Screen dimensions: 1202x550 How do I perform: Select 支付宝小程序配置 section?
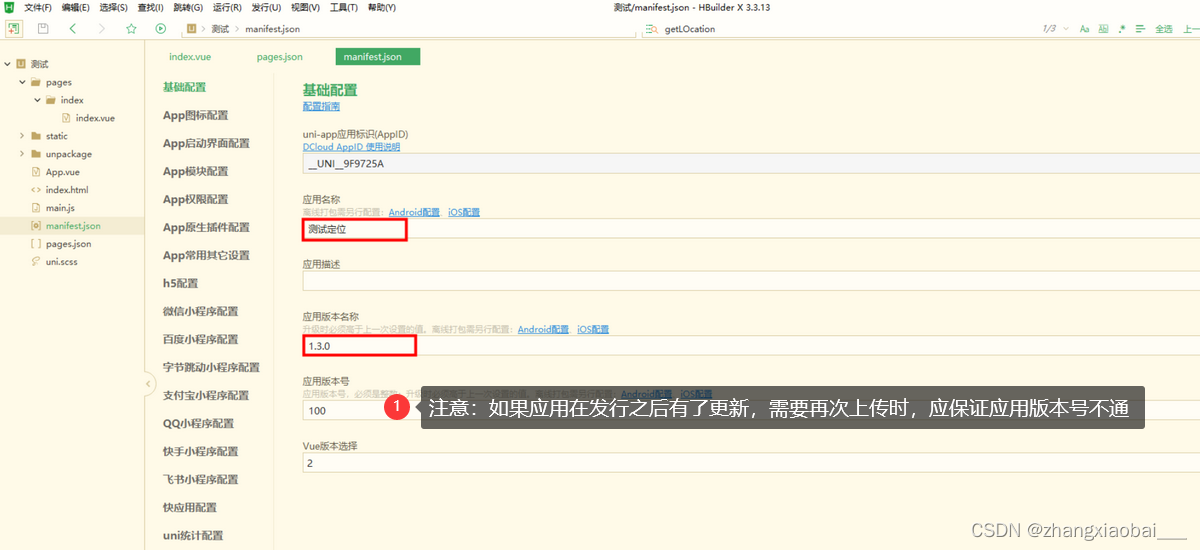click(x=206, y=395)
